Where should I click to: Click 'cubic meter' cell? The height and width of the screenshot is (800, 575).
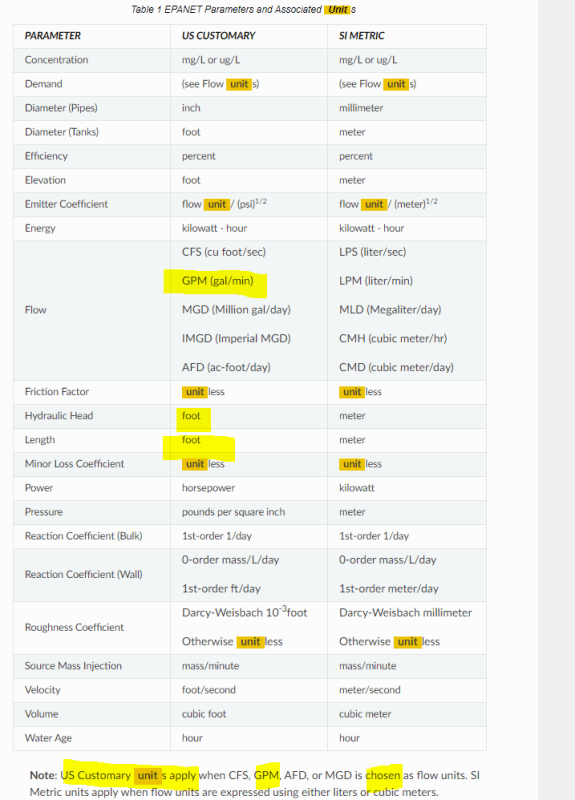[x=365, y=714]
